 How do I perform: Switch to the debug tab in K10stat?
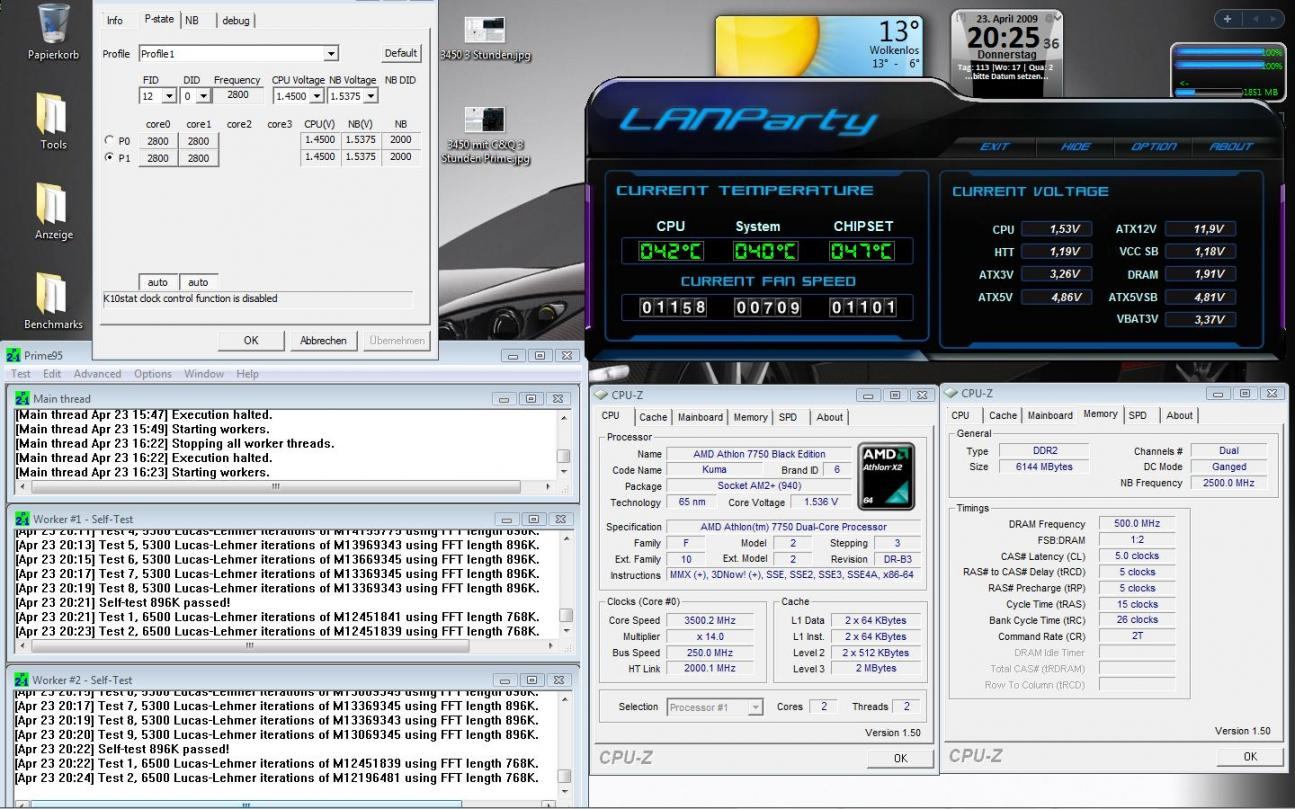point(236,20)
